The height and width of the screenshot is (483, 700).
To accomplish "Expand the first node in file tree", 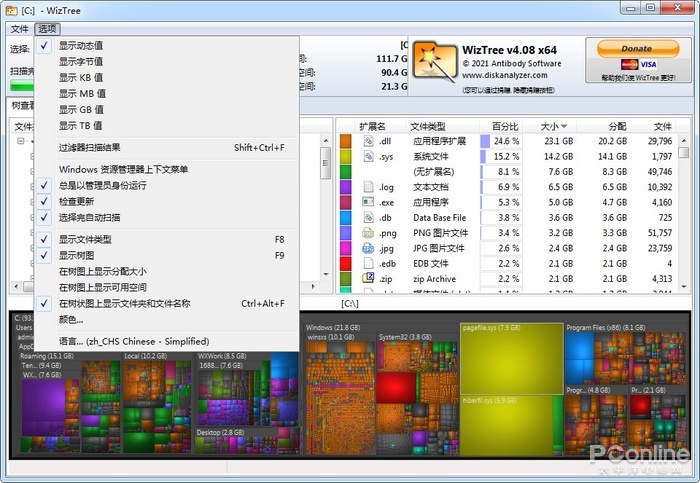I will (x=19, y=142).
